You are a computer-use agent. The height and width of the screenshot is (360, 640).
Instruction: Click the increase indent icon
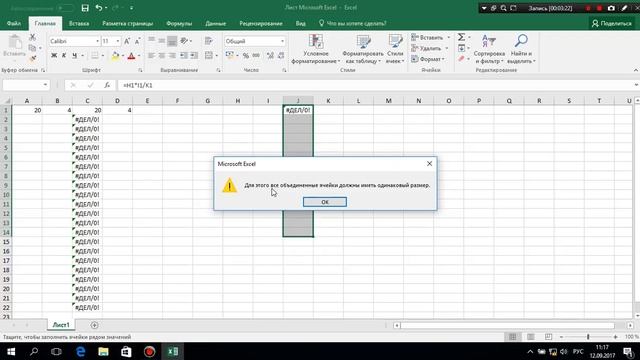pos(194,56)
